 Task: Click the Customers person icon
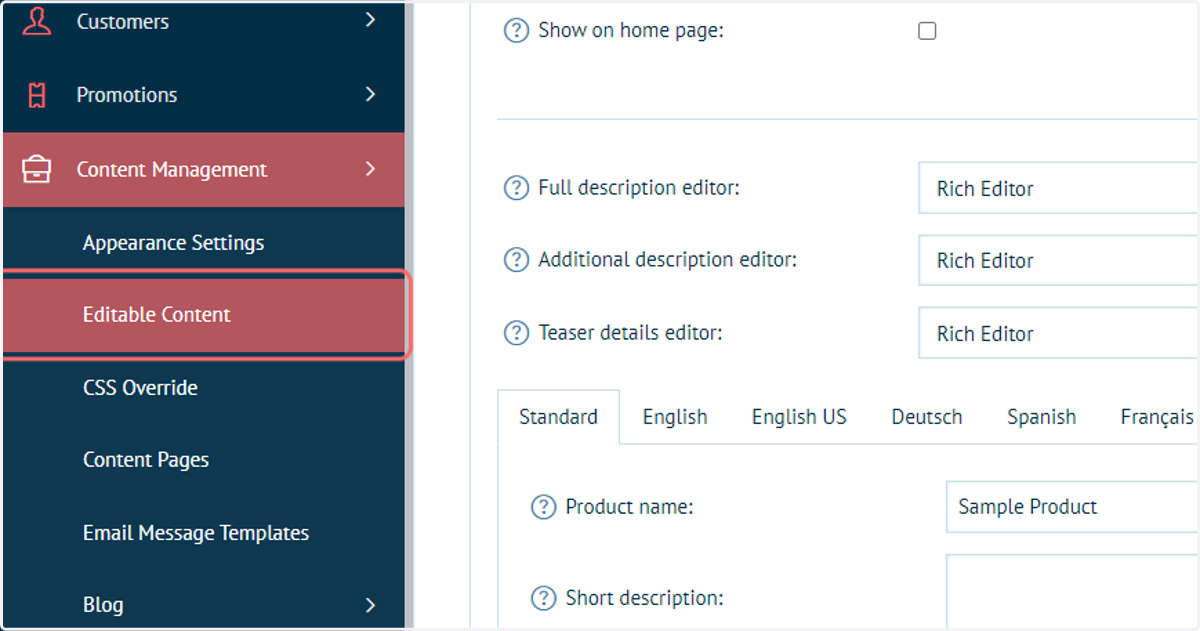(37, 21)
